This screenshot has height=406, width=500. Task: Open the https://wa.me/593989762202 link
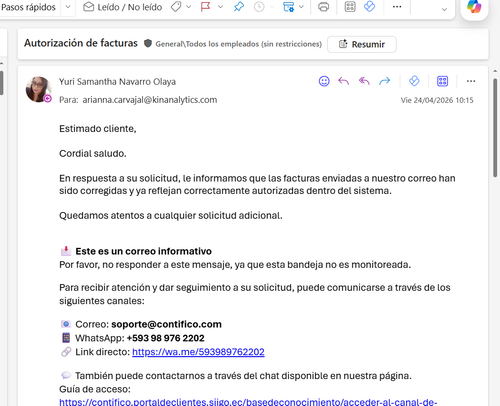click(x=198, y=352)
